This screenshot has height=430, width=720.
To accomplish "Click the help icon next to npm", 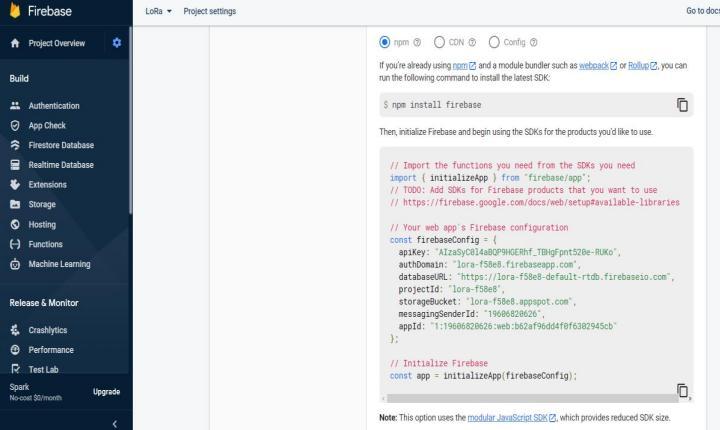I will (417, 42).
